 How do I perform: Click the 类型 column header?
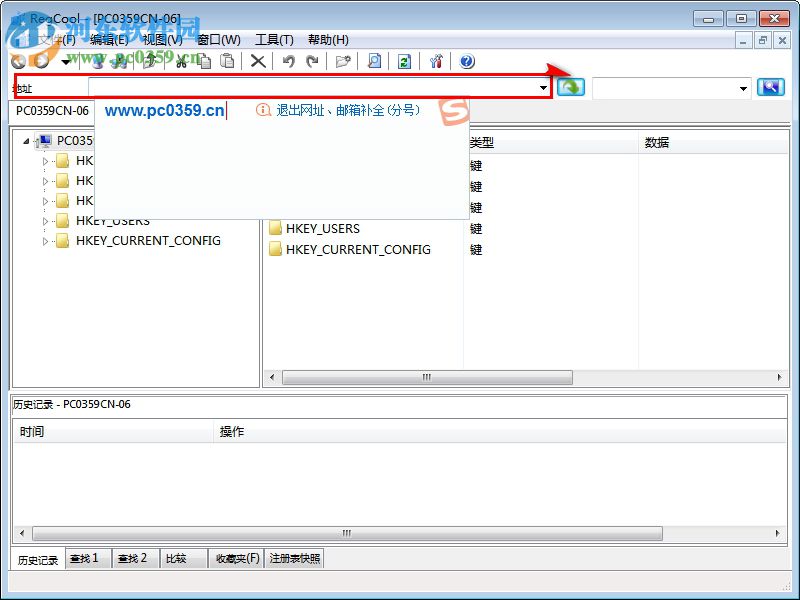(551, 142)
